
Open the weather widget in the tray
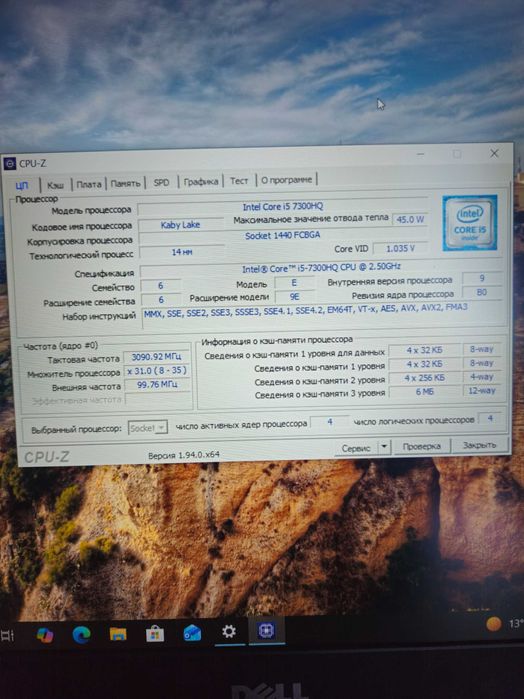point(503,624)
